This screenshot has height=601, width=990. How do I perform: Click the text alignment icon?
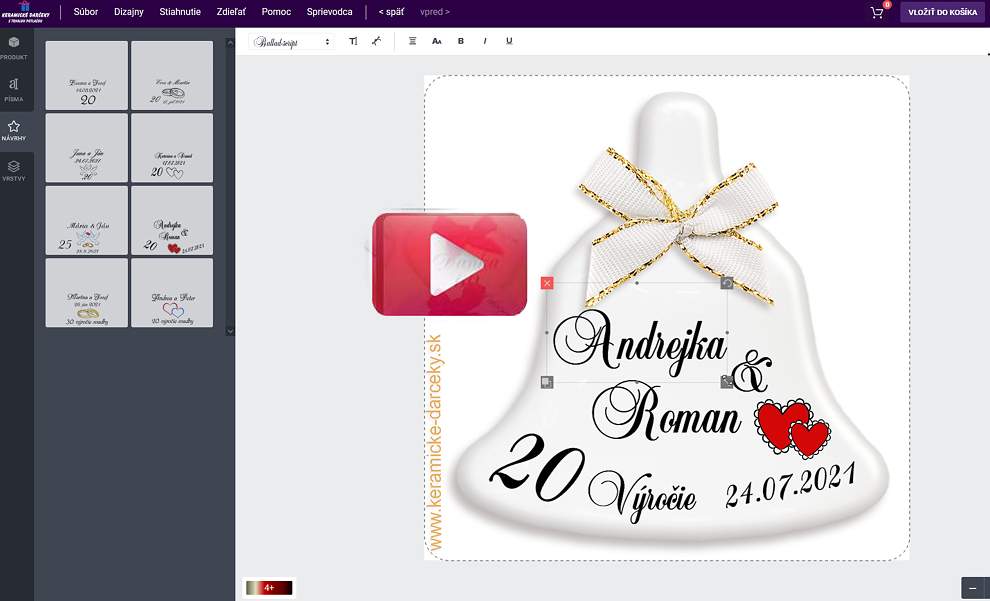point(412,41)
